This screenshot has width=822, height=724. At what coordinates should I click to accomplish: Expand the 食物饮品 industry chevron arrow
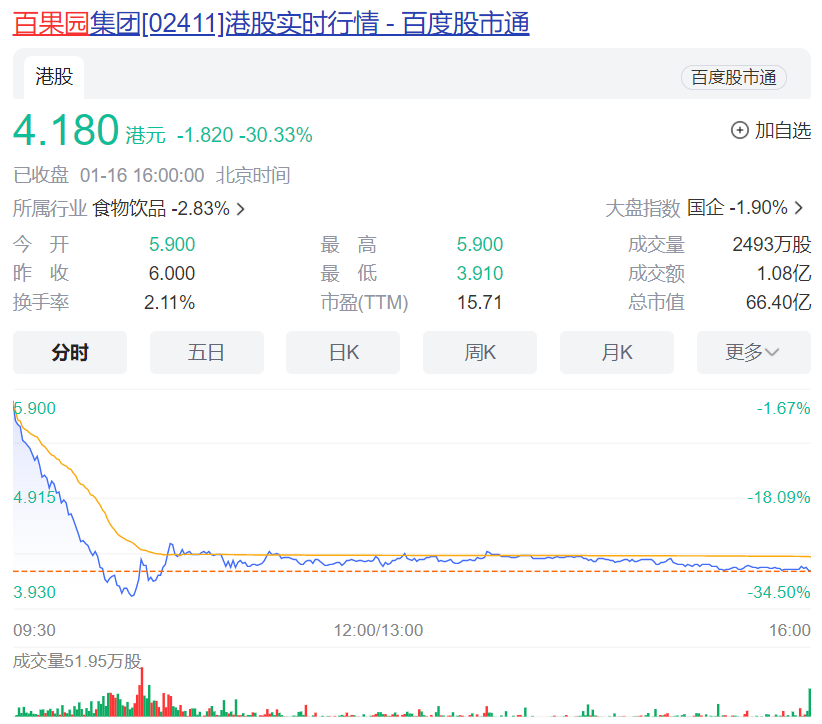pyautogui.click(x=241, y=209)
